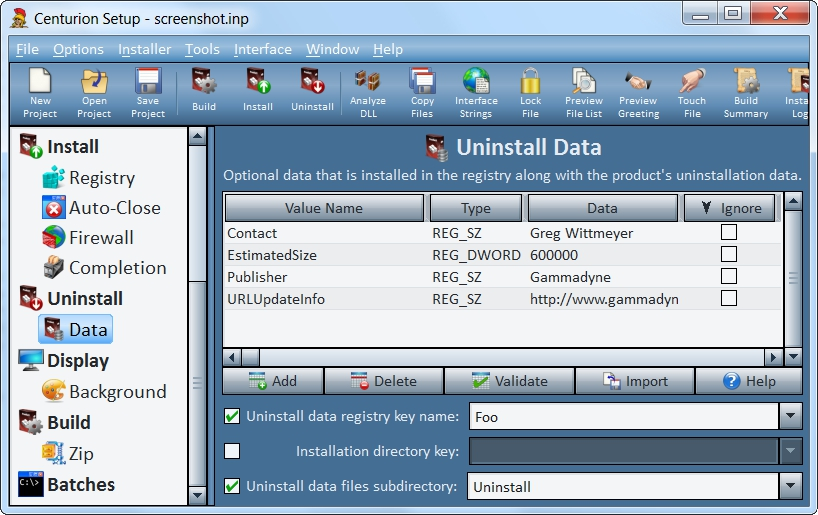Click the Build toolbar icon
The width and height of the screenshot is (818, 515).
204,90
